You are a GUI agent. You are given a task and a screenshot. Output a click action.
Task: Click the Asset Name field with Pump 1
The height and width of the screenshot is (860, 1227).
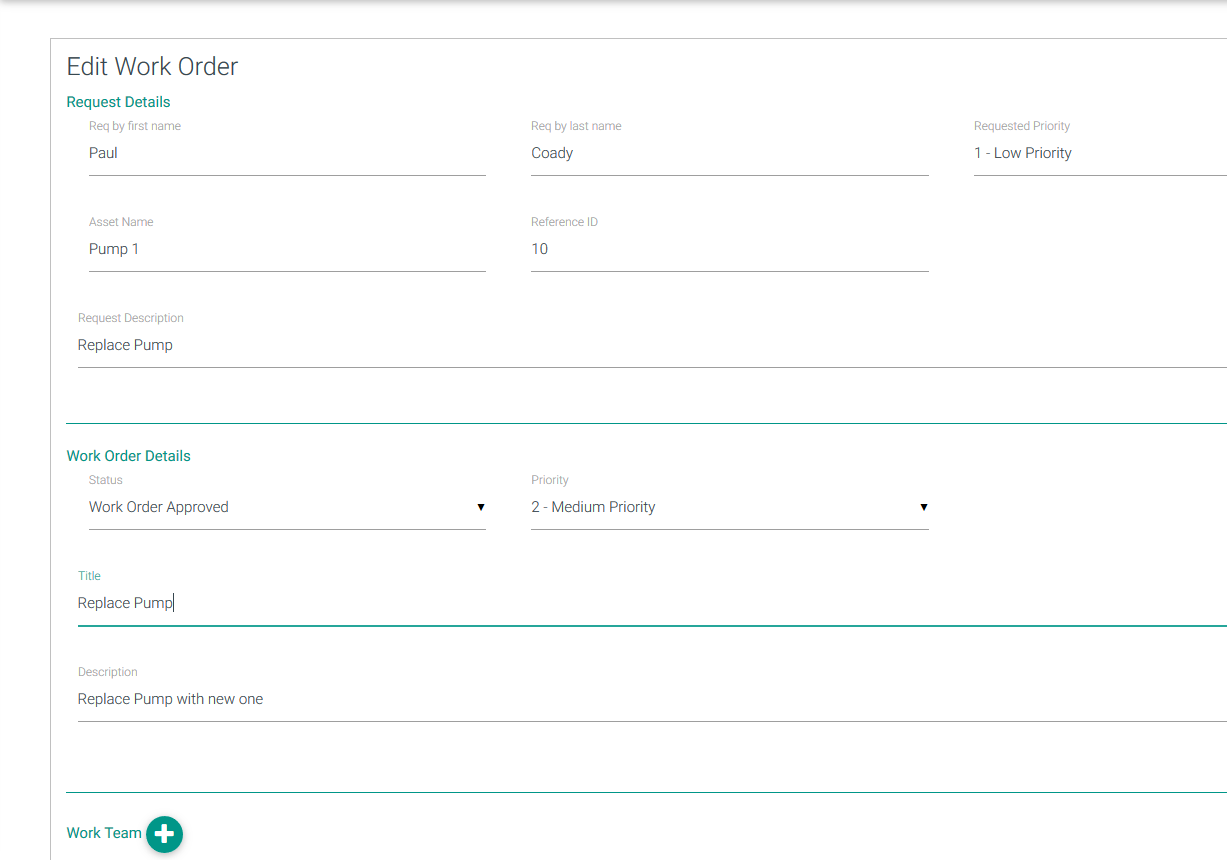tap(287, 250)
